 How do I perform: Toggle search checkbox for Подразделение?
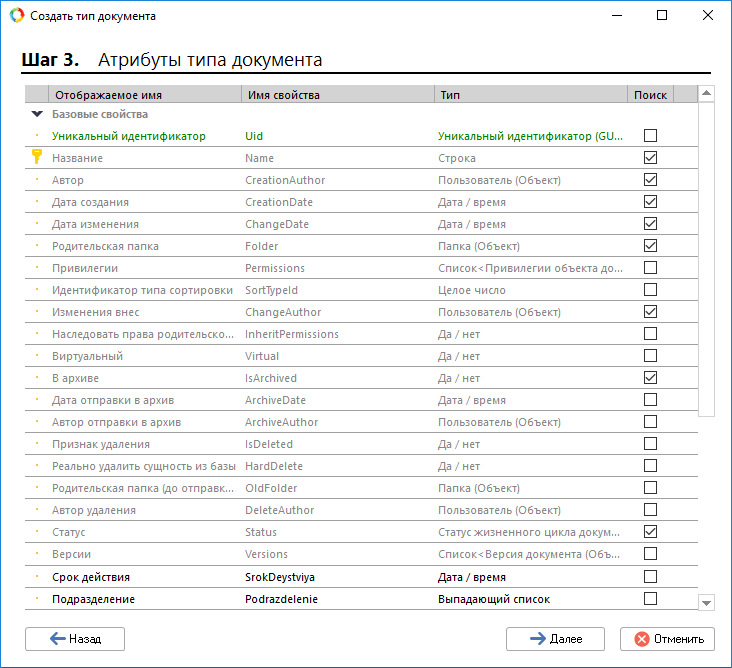pos(651,599)
